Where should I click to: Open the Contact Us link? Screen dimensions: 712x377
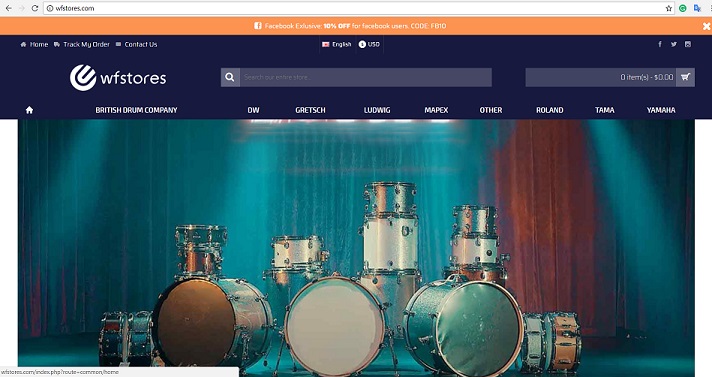click(x=136, y=44)
